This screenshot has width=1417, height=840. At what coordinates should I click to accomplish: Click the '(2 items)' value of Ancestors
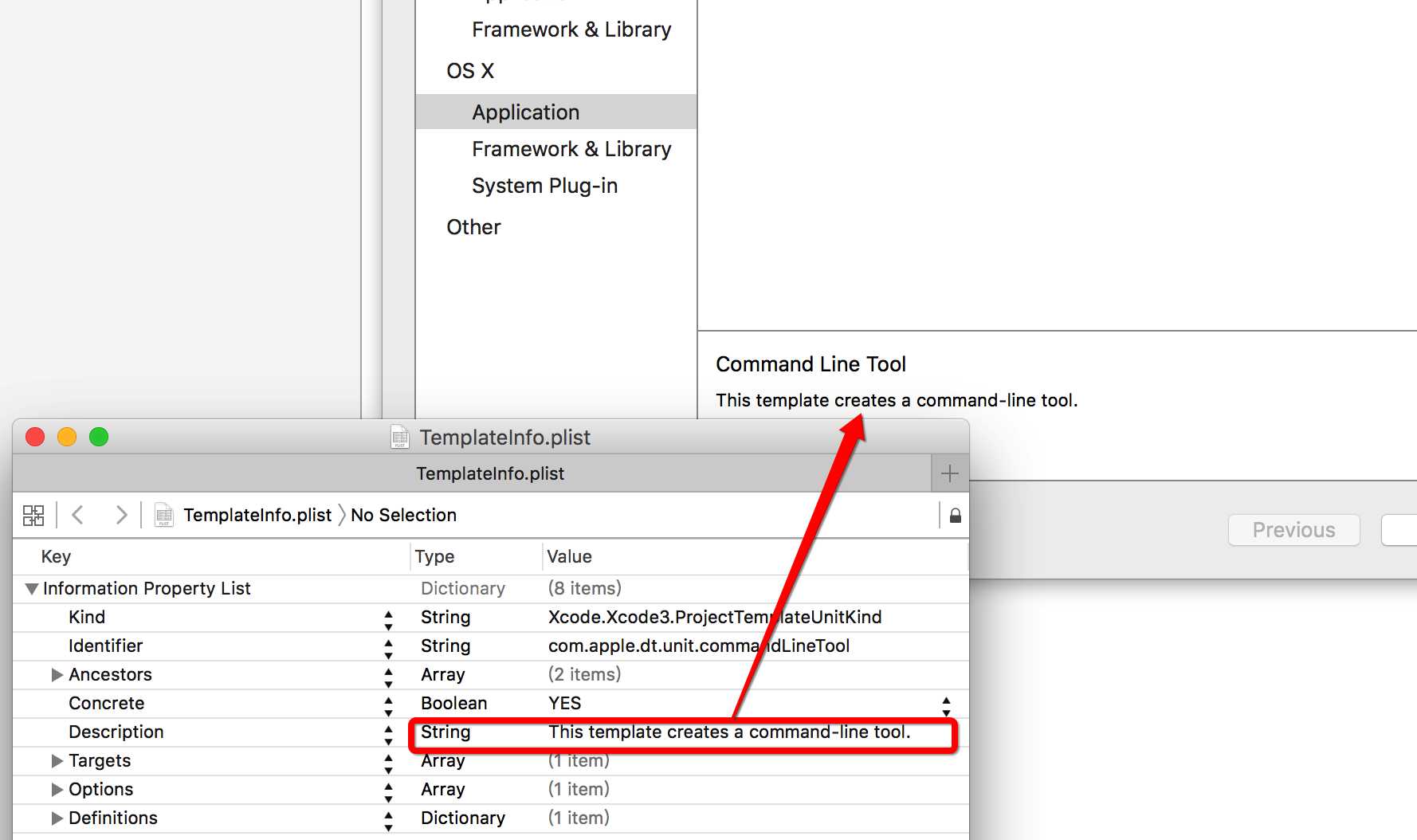pyautogui.click(x=584, y=674)
